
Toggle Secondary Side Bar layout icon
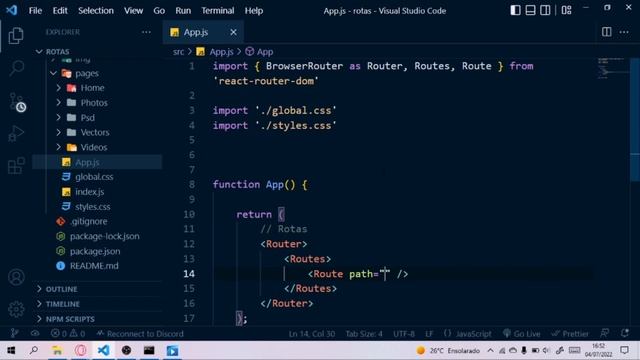click(x=545, y=10)
